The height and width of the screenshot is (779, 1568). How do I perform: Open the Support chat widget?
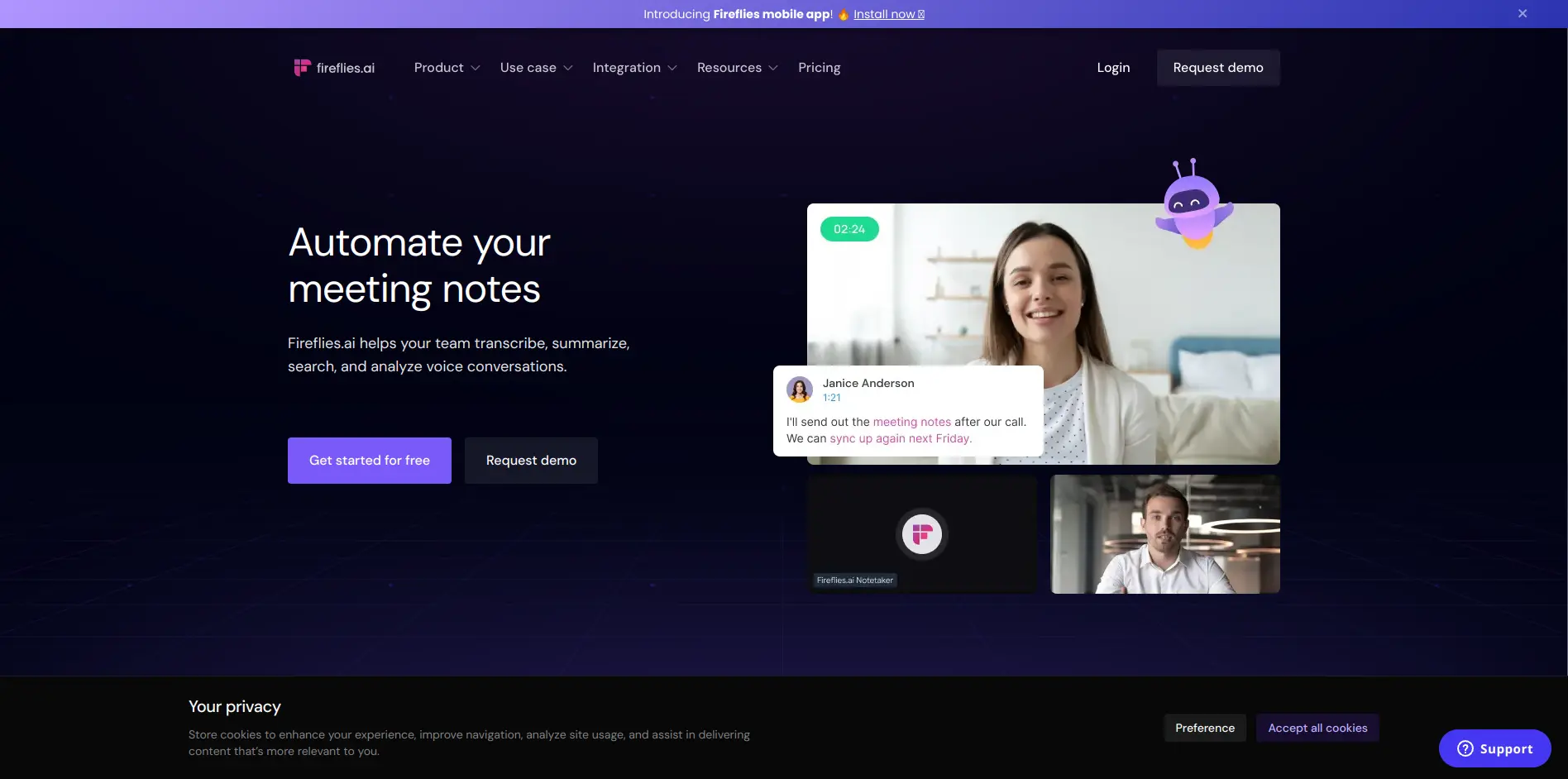click(1494, 748)
